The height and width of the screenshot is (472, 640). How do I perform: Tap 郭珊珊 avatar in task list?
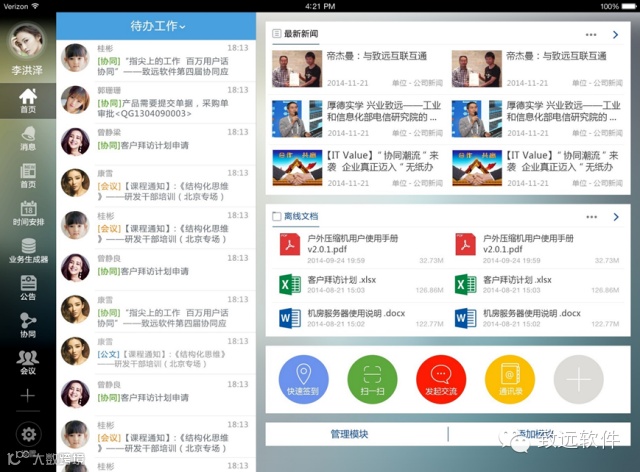pyautogui.click(x=75, y=100)
